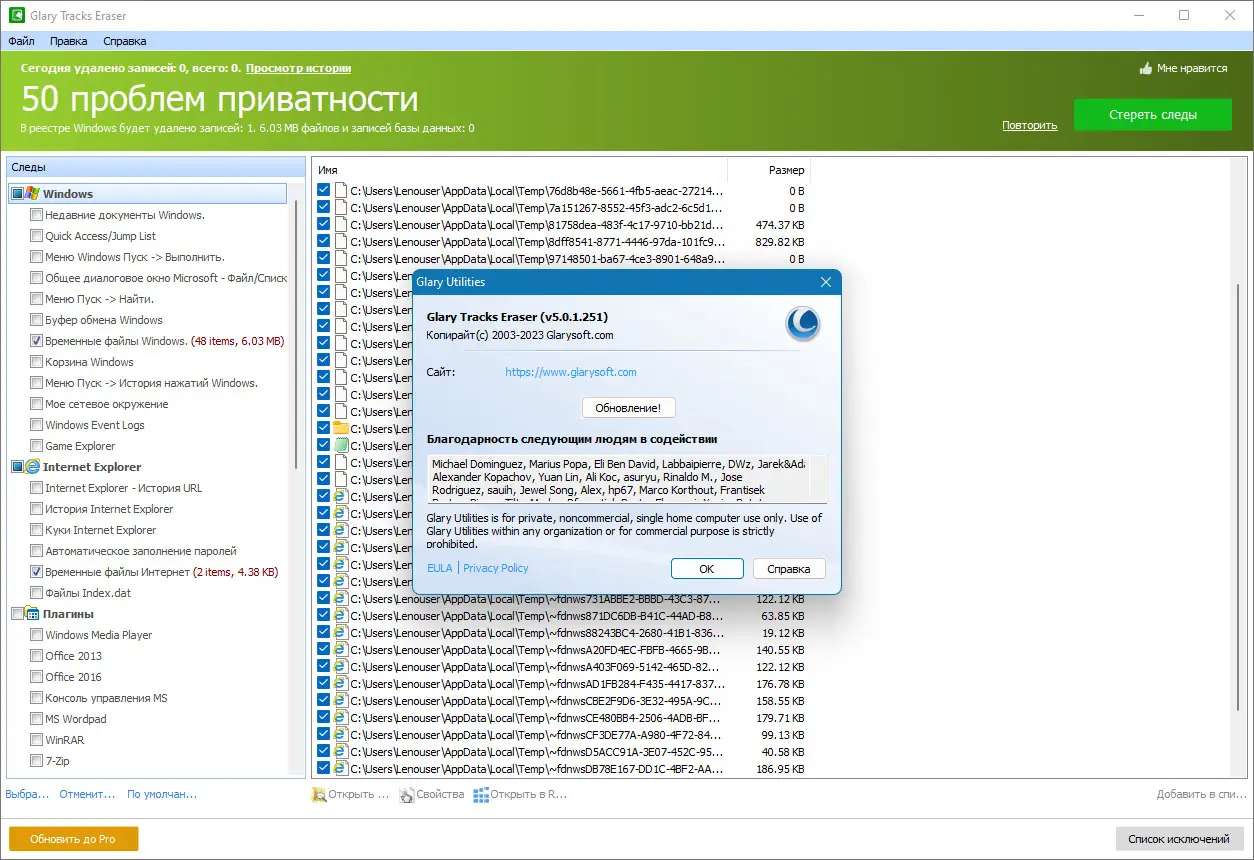
Task: Click the Отменит... link under tracks panel
Action: coord(87,794)
